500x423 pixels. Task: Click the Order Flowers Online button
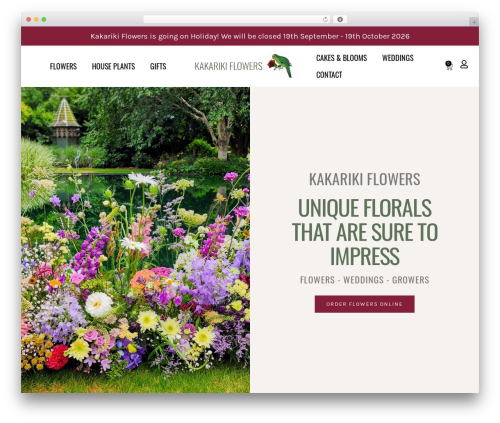364,304
